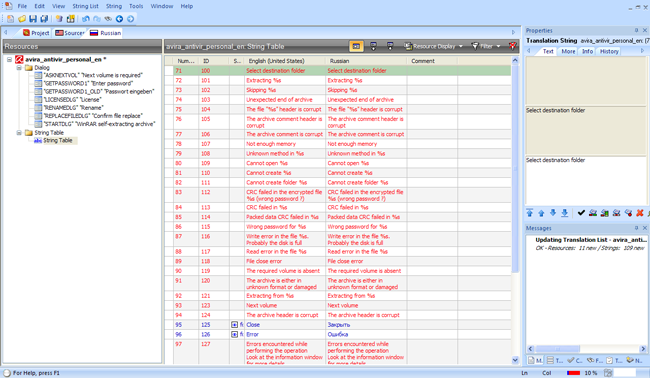
Task: Click the Messages scroll right arrow
Action: [x=643, y=349]
